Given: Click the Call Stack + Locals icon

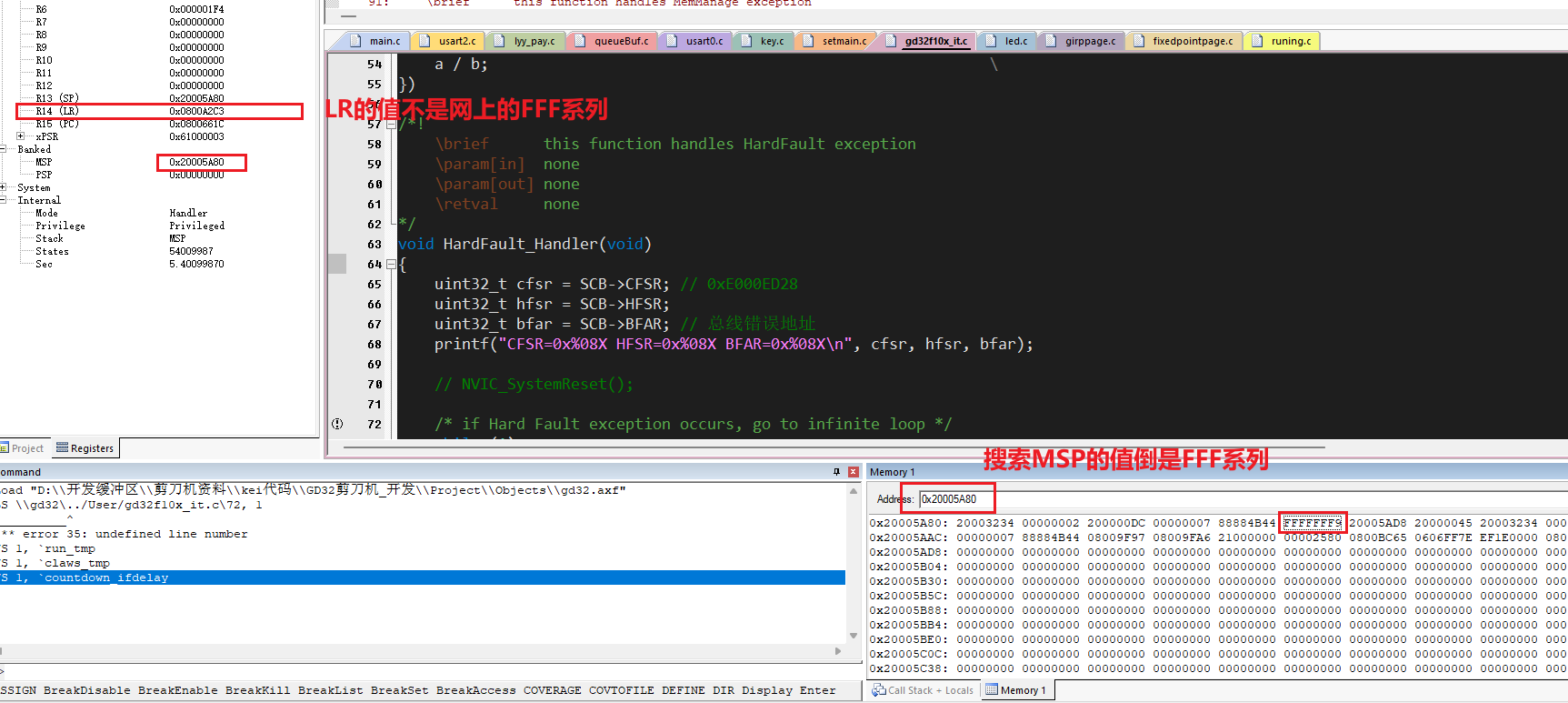Looking at the screenshot, I should click(x=879, y=690).
